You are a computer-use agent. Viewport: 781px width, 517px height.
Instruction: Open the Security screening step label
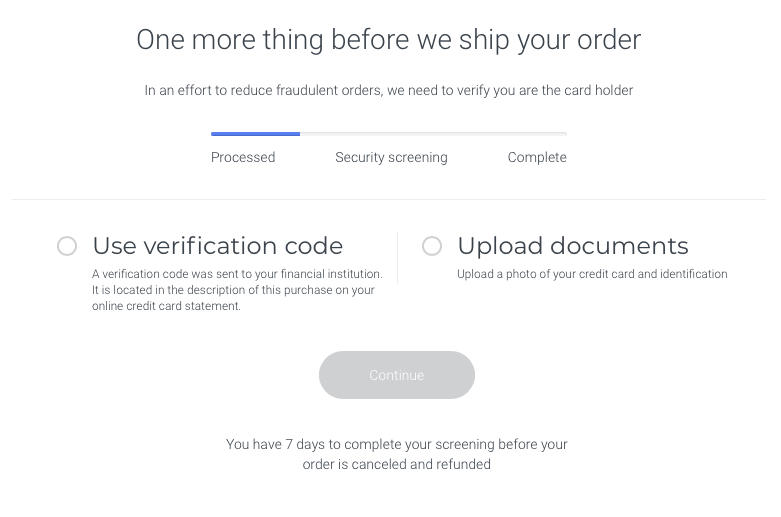tap(391, 157)
